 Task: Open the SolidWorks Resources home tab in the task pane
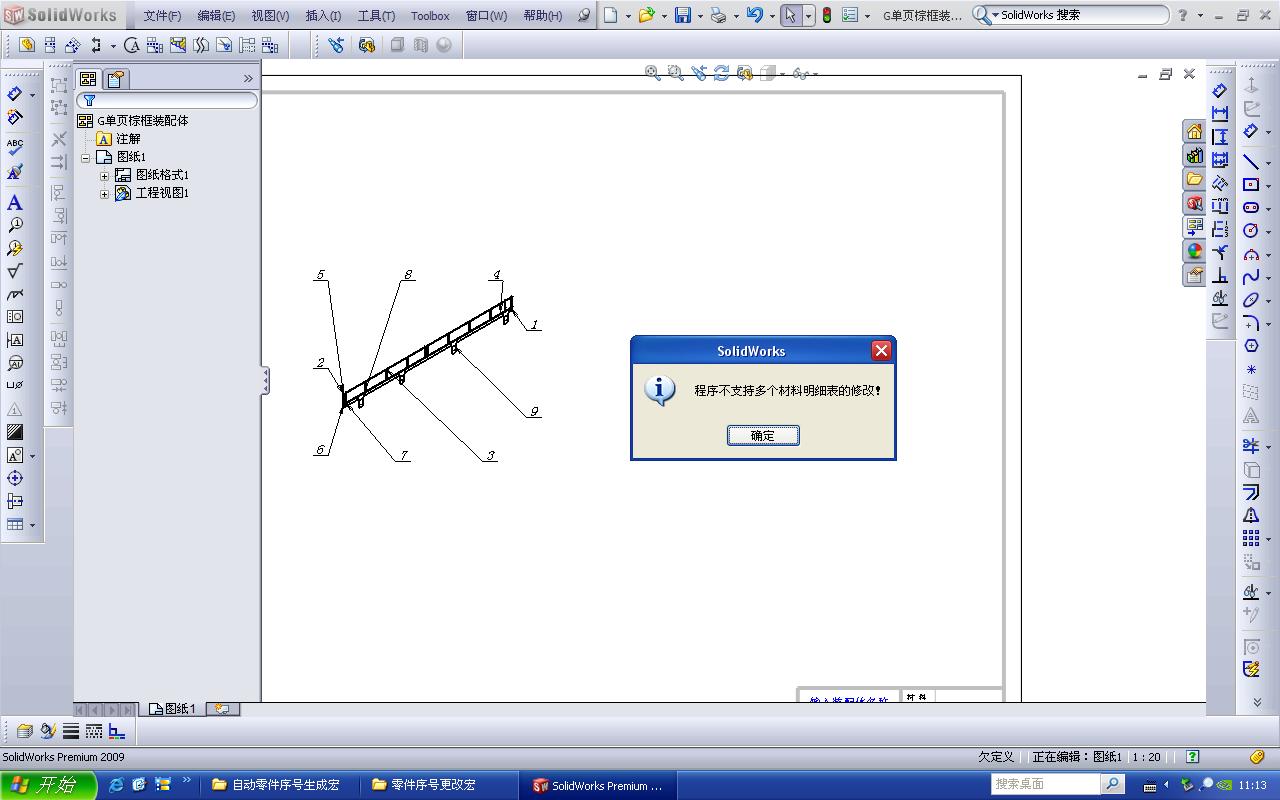tap(1195, 132)
